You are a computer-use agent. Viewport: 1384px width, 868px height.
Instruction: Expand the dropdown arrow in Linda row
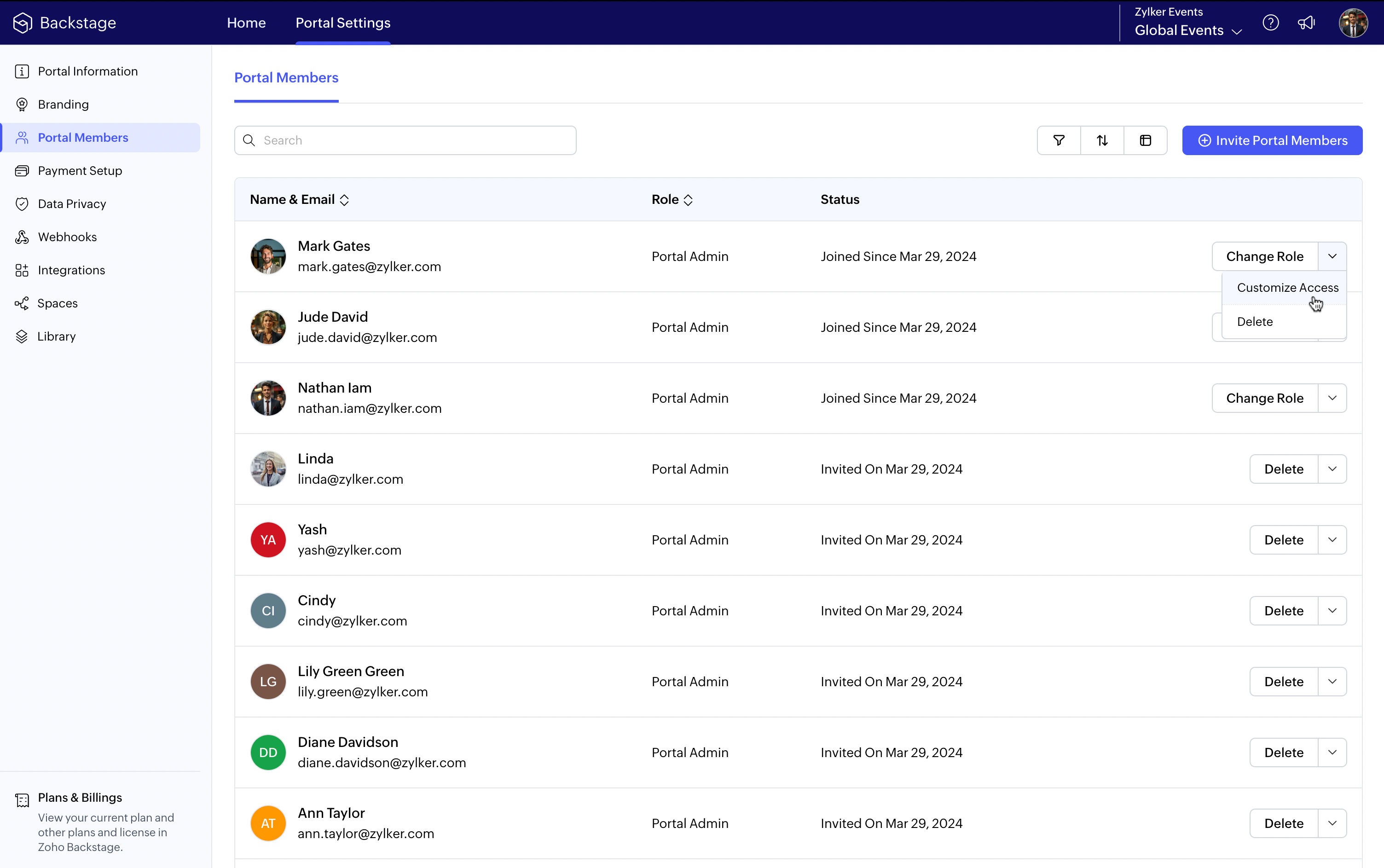point(1332,469)
